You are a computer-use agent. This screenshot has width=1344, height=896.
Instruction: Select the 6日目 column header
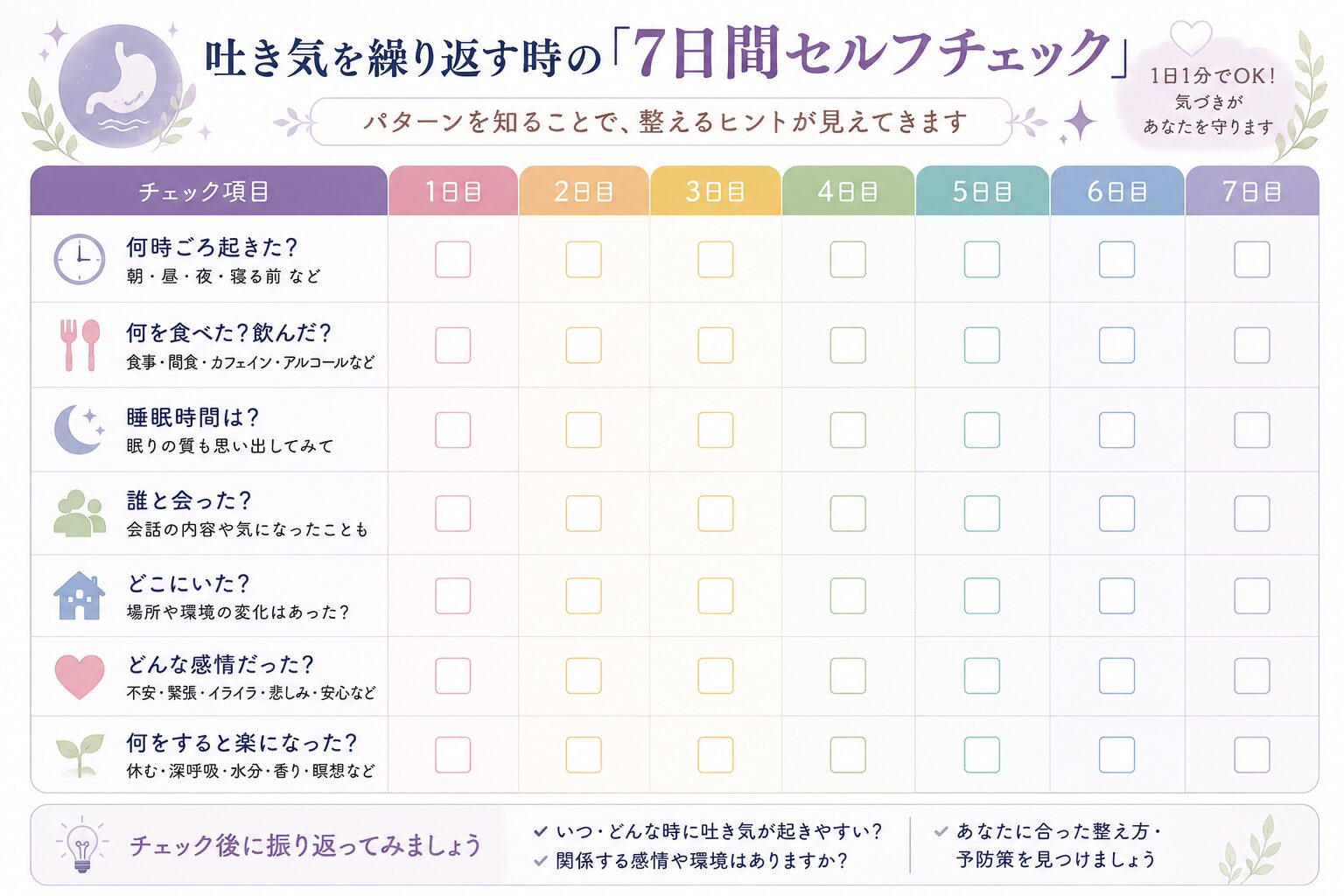click(1116, 191)
